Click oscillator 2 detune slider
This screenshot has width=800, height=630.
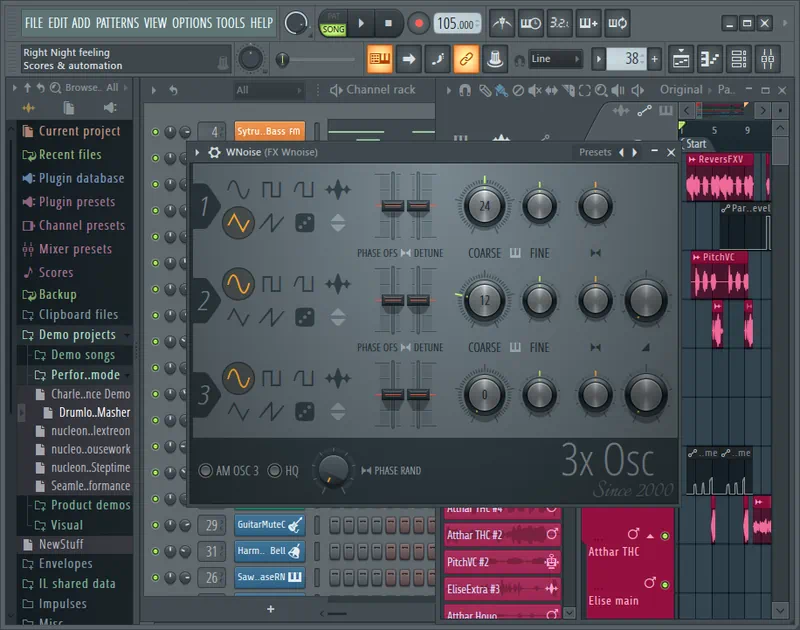click(x=418, y=300)
